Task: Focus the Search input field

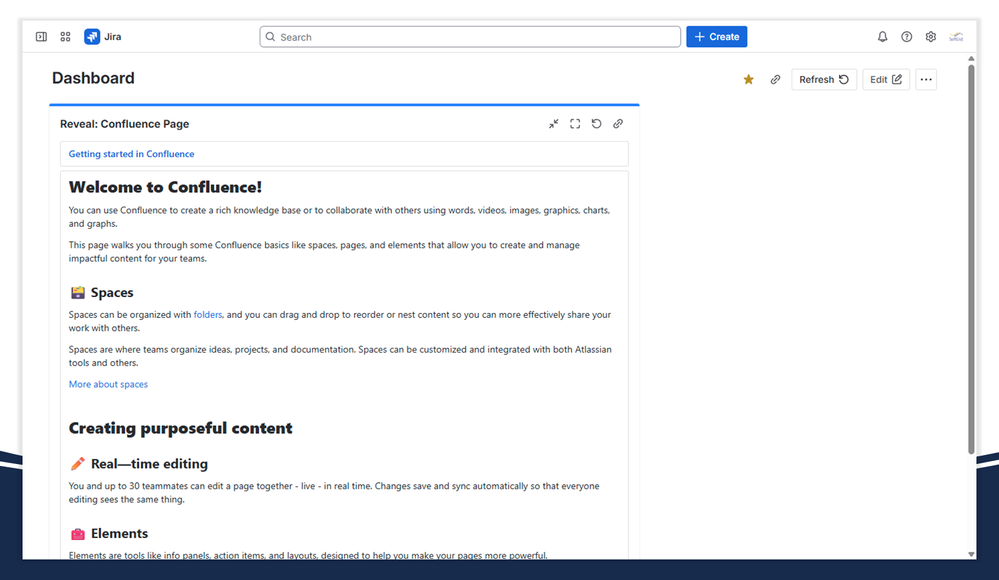Action: pos(470,37)
